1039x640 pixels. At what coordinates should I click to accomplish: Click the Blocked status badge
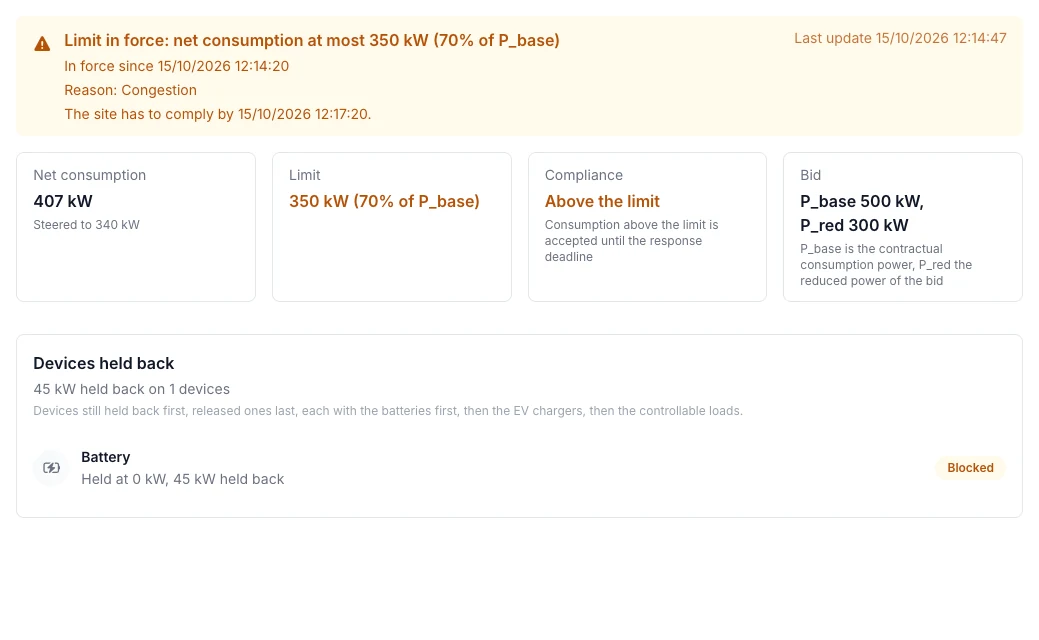[970, 468]
